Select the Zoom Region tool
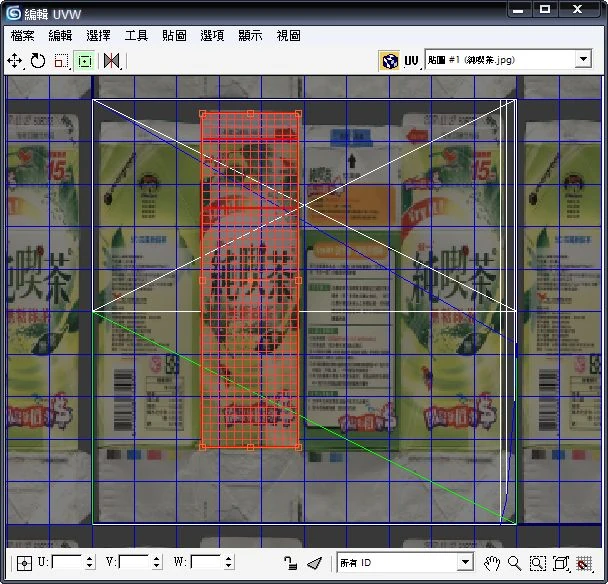 (x=537, y=563)
